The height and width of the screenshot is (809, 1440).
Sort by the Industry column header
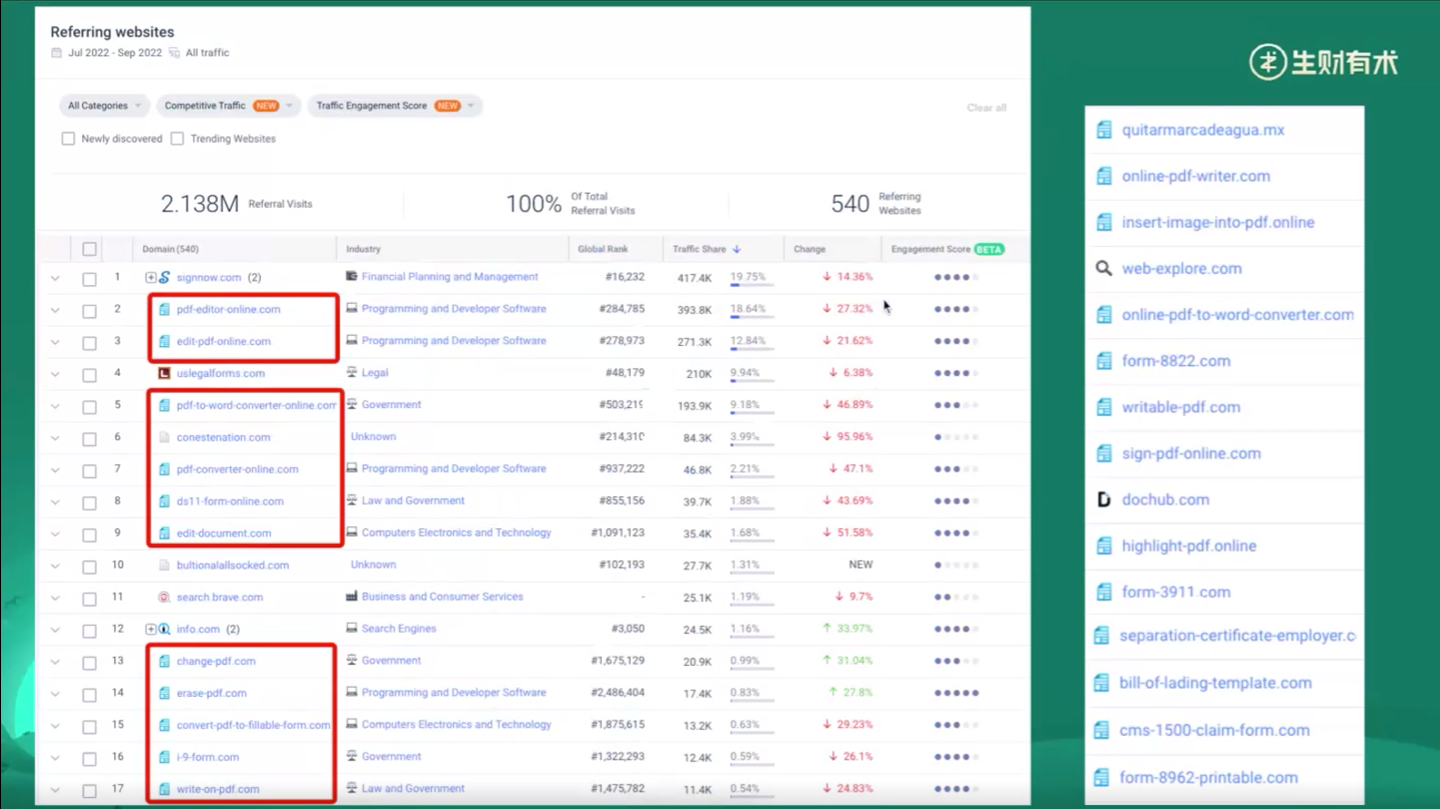(x=363, y=249)
